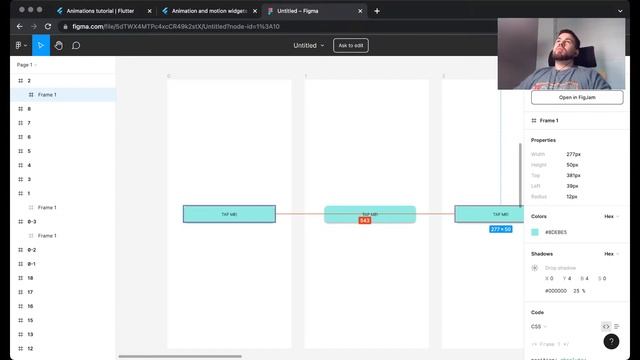Close the Animations tutorial tab
The width and height of the screenshot is (640, 360).
click(149, 11)
